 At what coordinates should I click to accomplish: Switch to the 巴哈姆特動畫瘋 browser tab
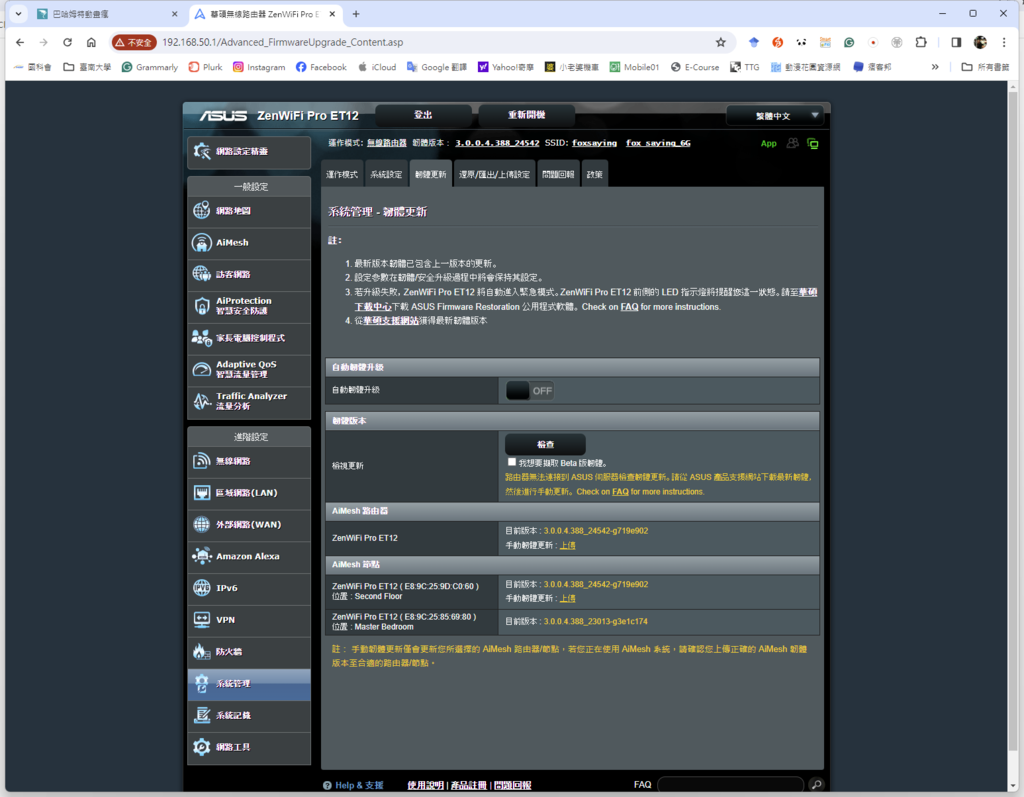tap(107, 14)
